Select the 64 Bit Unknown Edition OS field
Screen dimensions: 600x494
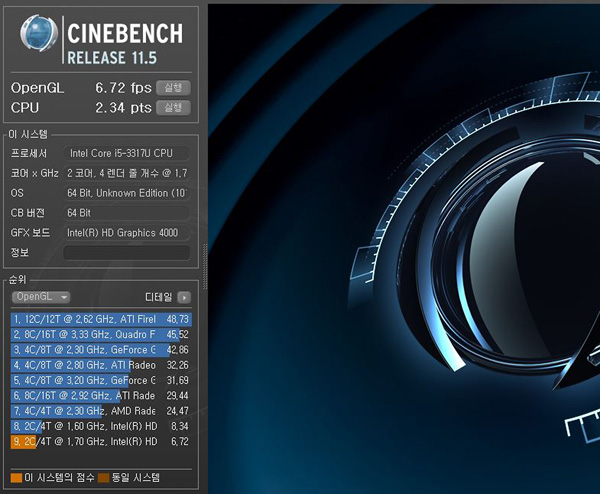pyautogui.click(x=127, y=193)
